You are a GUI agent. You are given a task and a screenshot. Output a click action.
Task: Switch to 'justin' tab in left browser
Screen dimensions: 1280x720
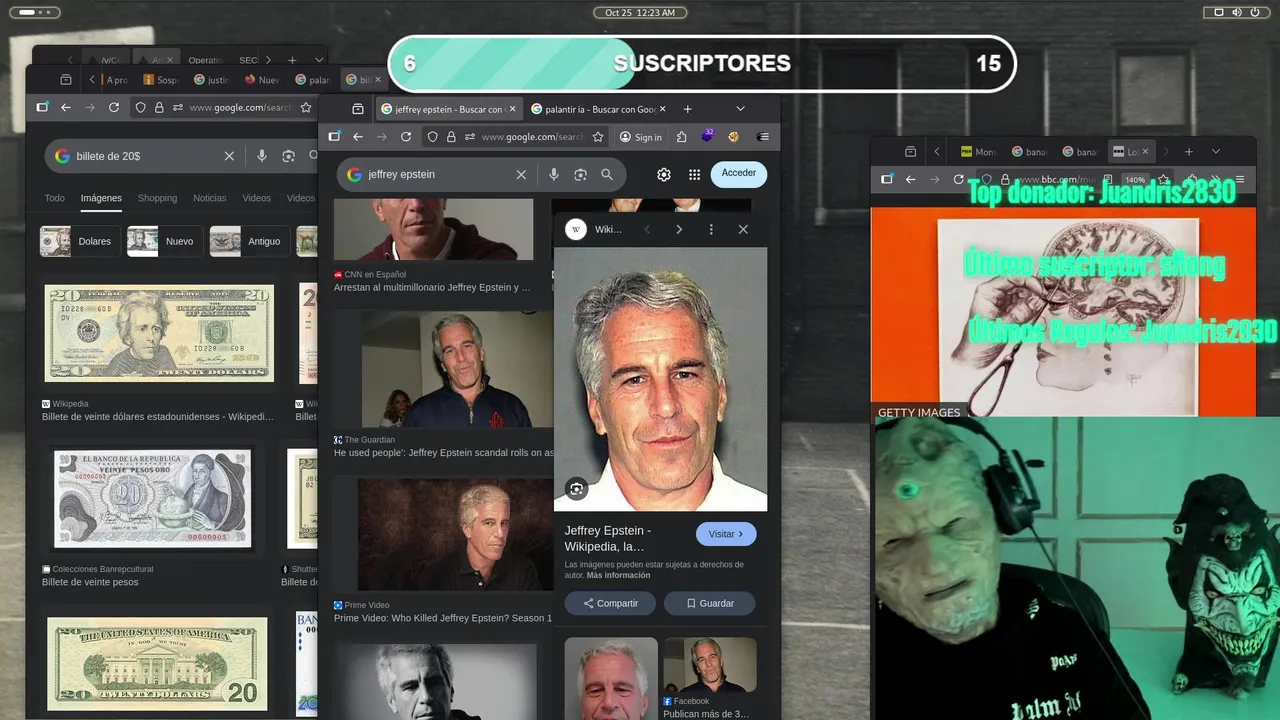point(211,80)
